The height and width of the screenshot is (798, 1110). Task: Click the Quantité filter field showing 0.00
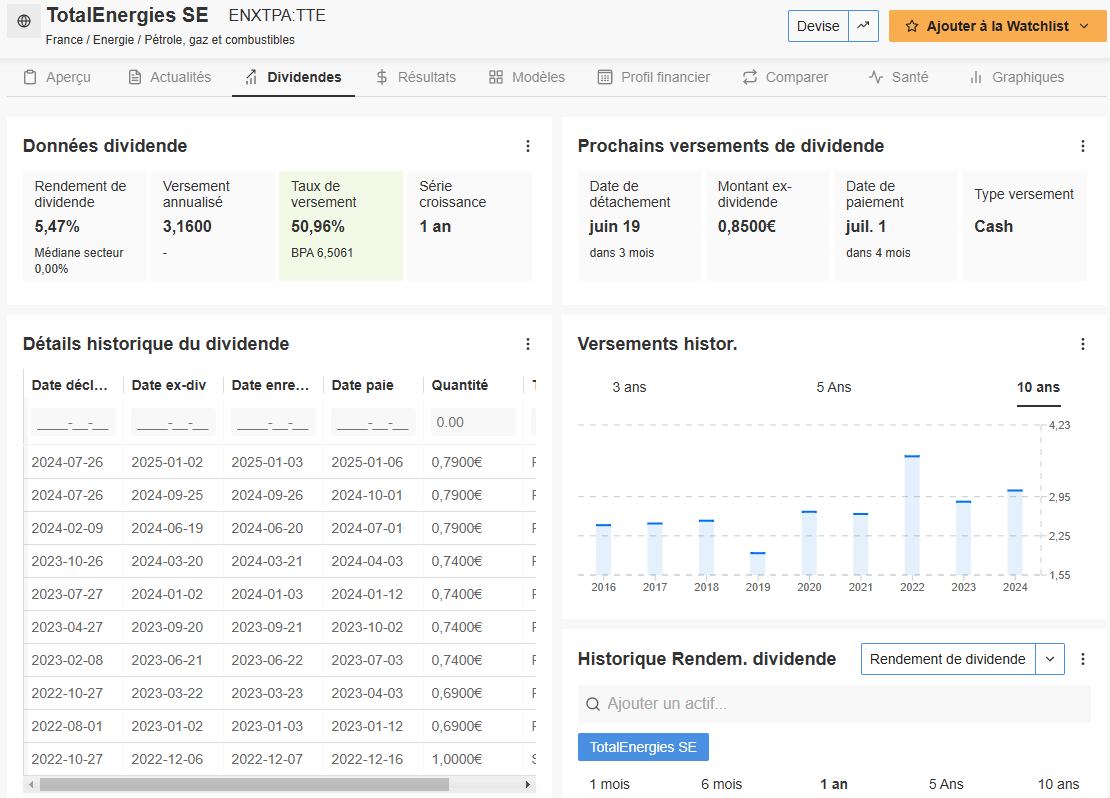(473, 422)
